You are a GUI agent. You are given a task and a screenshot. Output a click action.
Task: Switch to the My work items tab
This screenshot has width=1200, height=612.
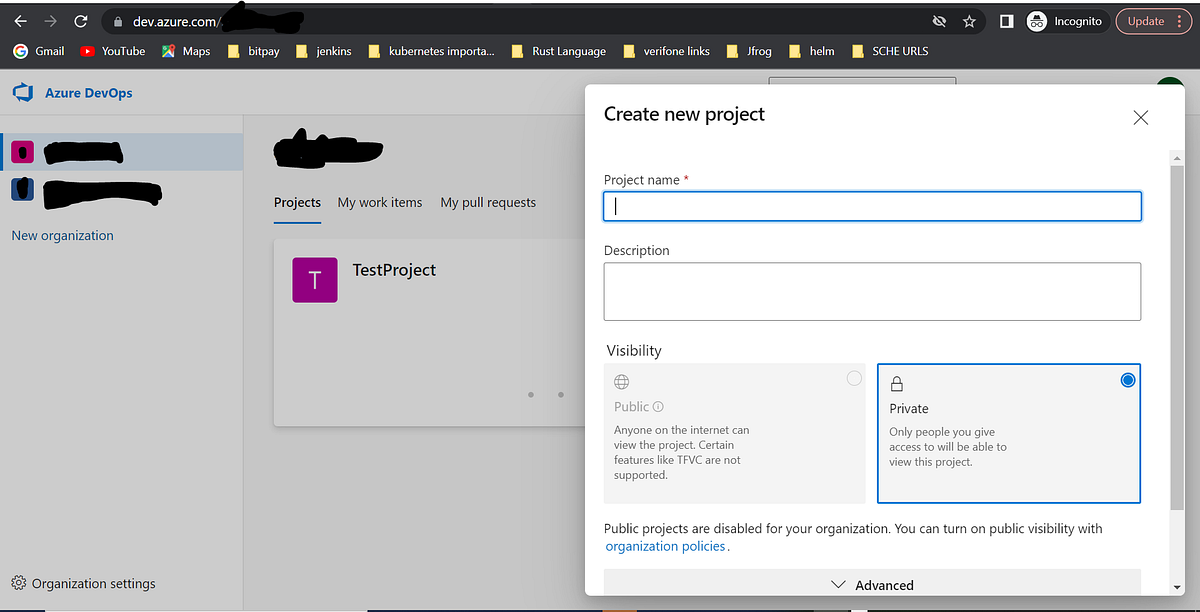tap(380, 202)
